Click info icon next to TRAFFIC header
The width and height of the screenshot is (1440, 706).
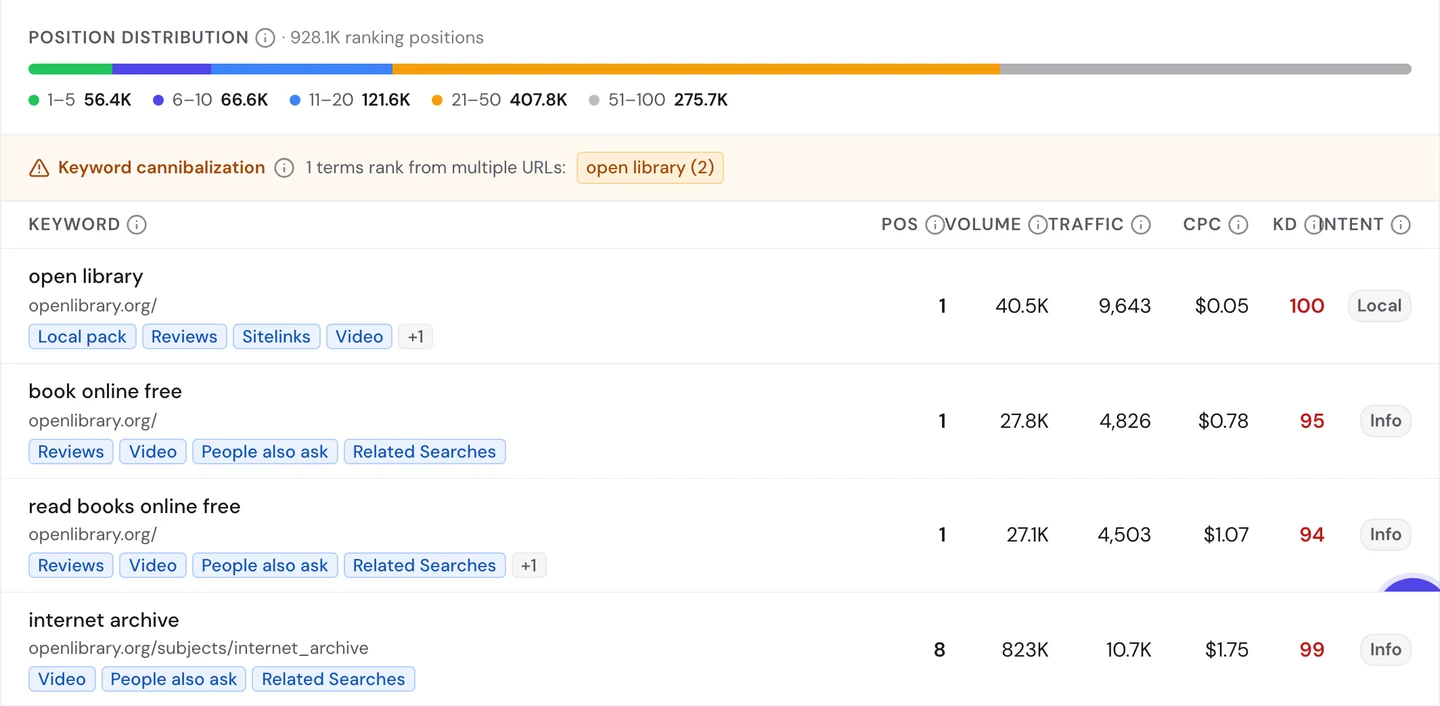pyautogui.click(x=1141, y=225)
